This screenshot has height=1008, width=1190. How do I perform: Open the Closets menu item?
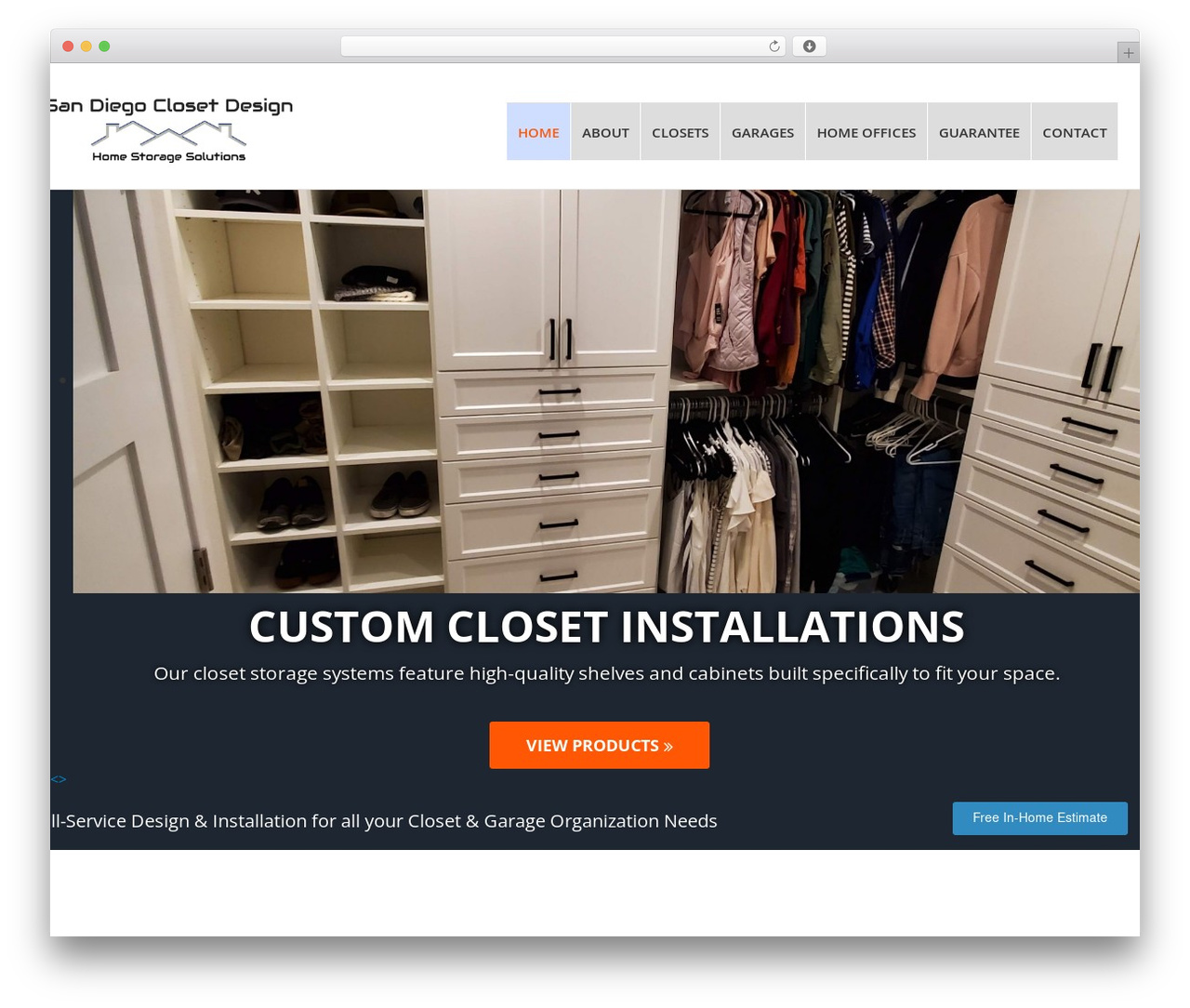pyautogui.click(x=680, y=132)
